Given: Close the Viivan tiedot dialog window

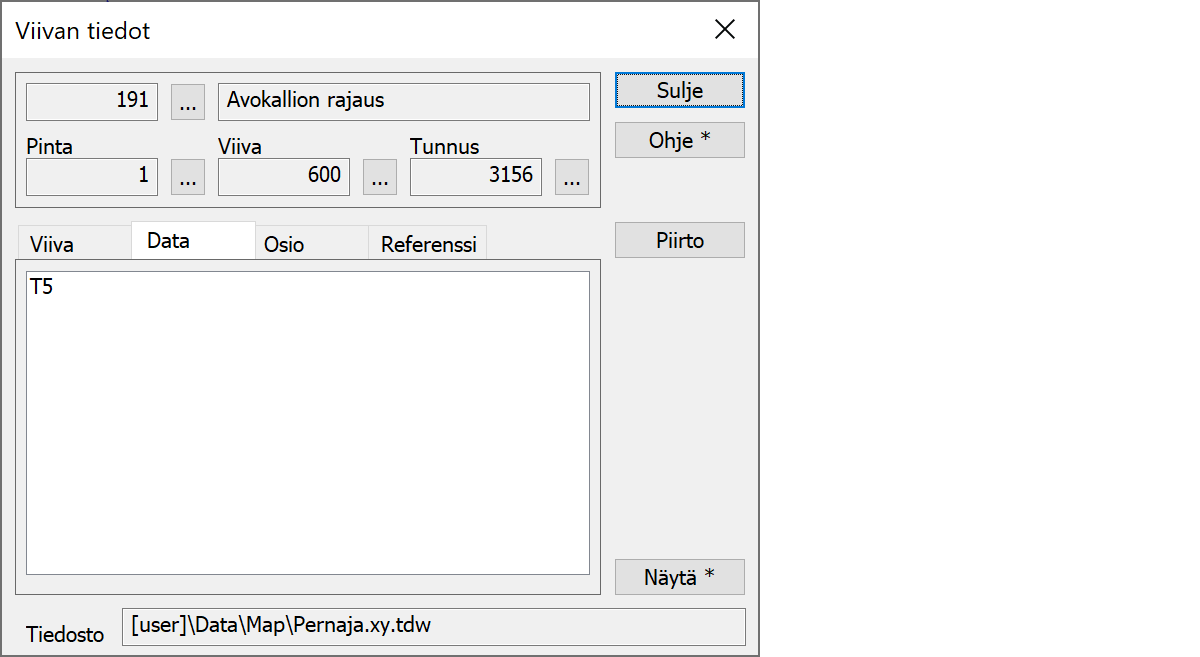Looking at the screenshot, I should pos(725,30).
